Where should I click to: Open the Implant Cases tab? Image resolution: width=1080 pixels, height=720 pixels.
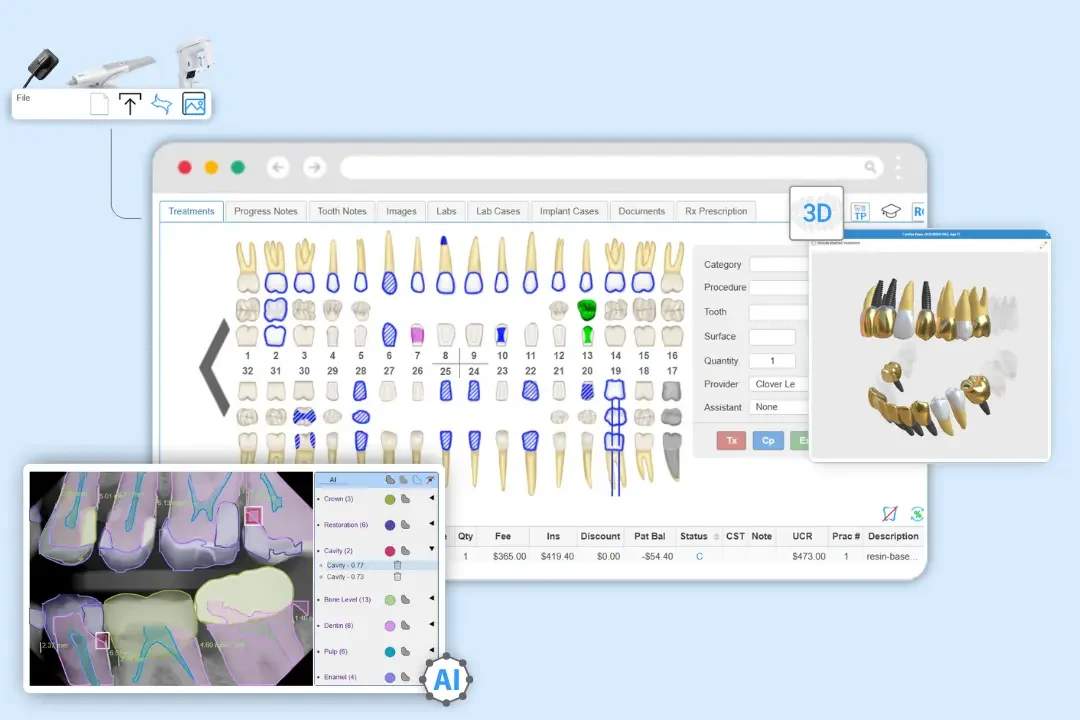click(569, 211)
